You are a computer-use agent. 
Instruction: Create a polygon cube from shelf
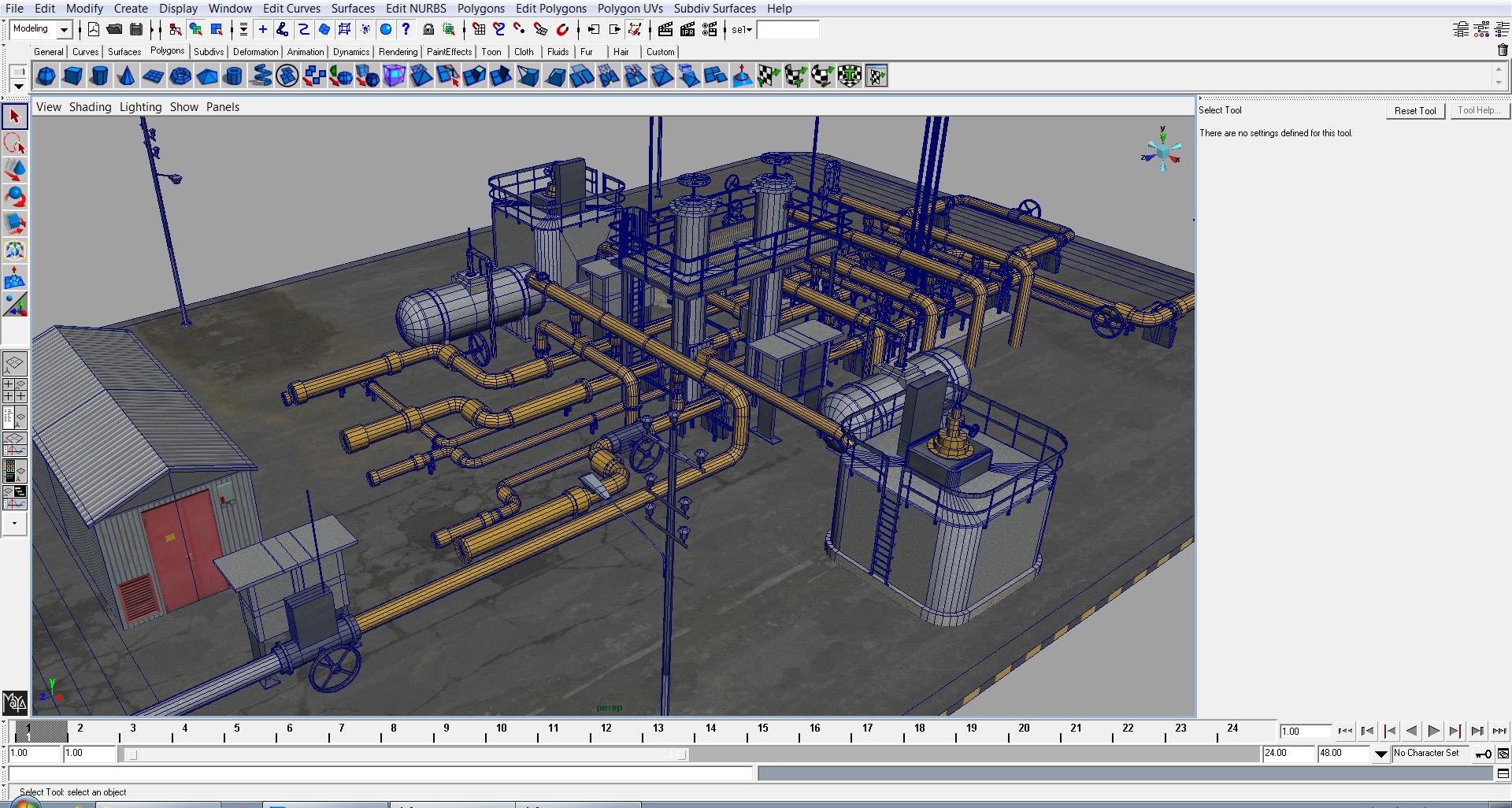[x=72, y=76]
